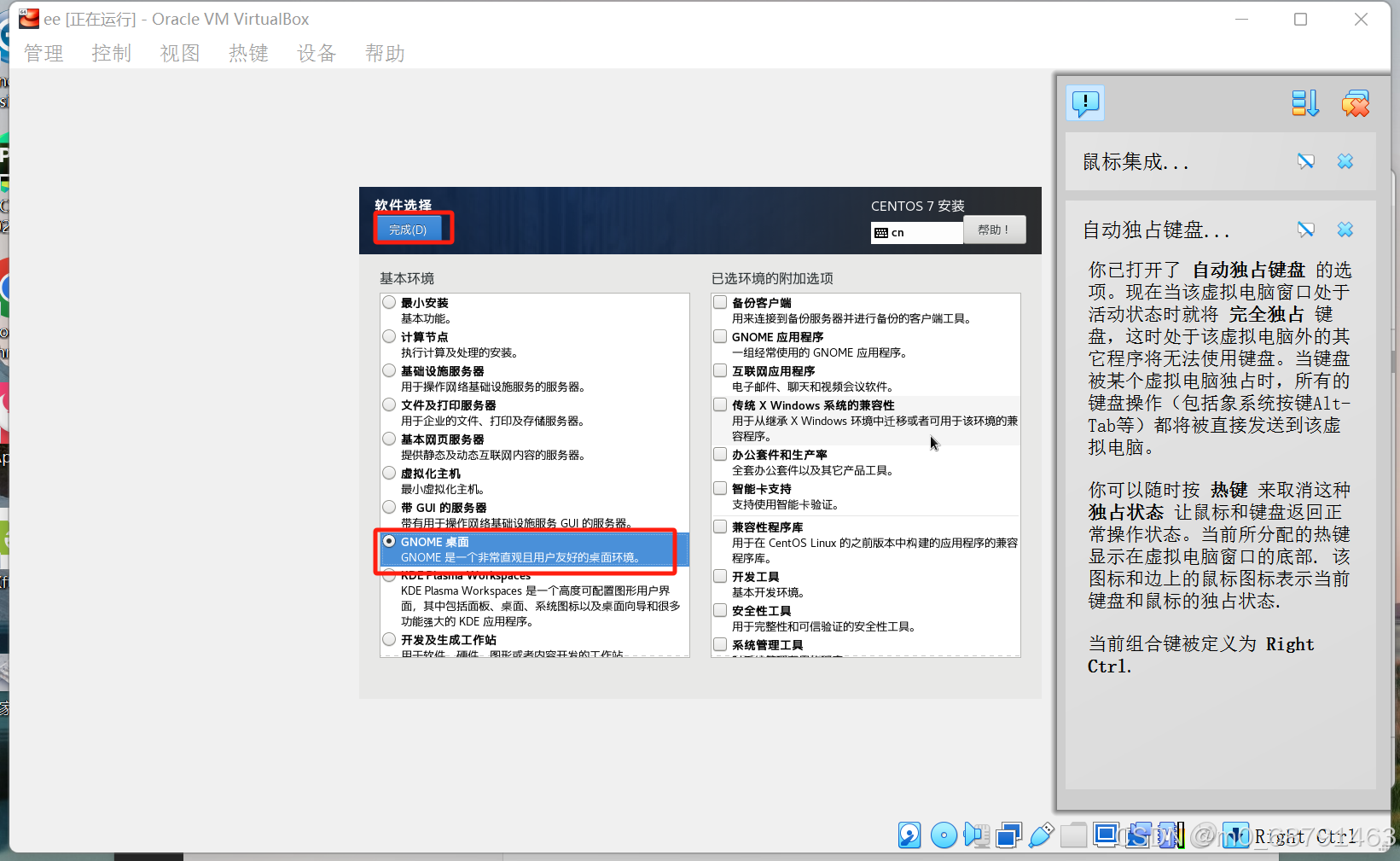The width and height of the screenshot is (1400, 861).
Task: Click the sort notifications order icon
Action: pyautogui.click(x=1304, y=103)
